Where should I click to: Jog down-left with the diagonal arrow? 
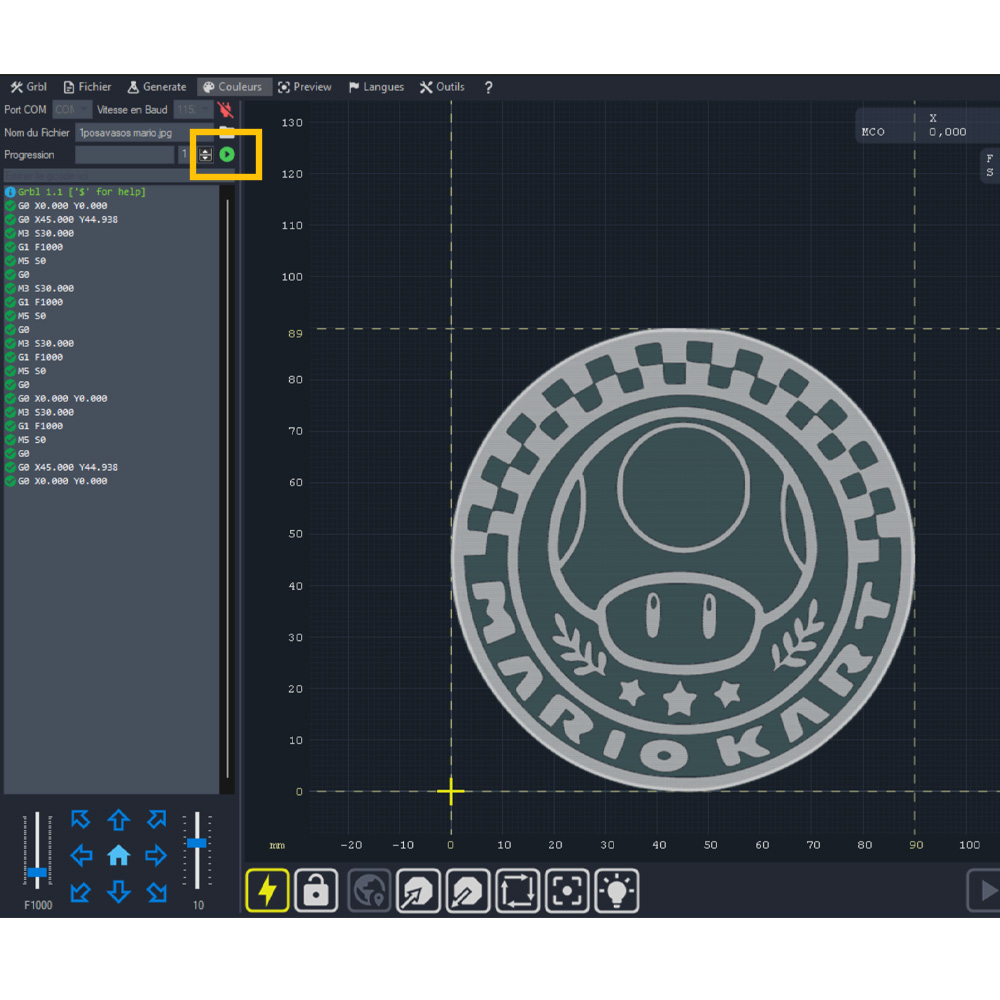[x=80, y=892]
